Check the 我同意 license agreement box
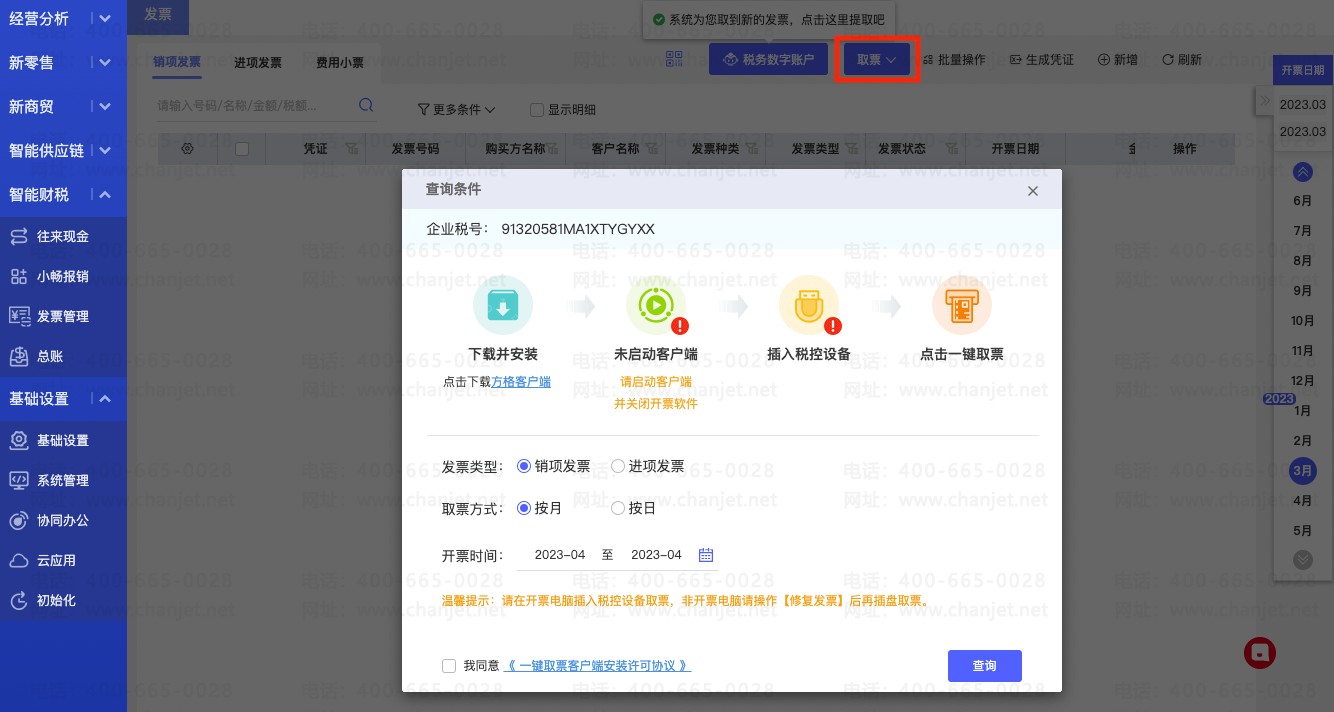Viewport: 1334px width, 712px height. (449, 666)
